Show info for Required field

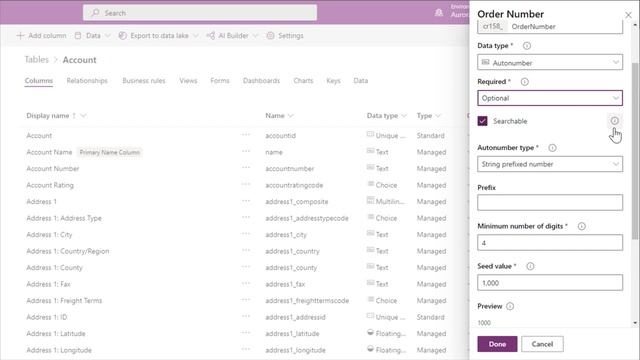[524, 82]
